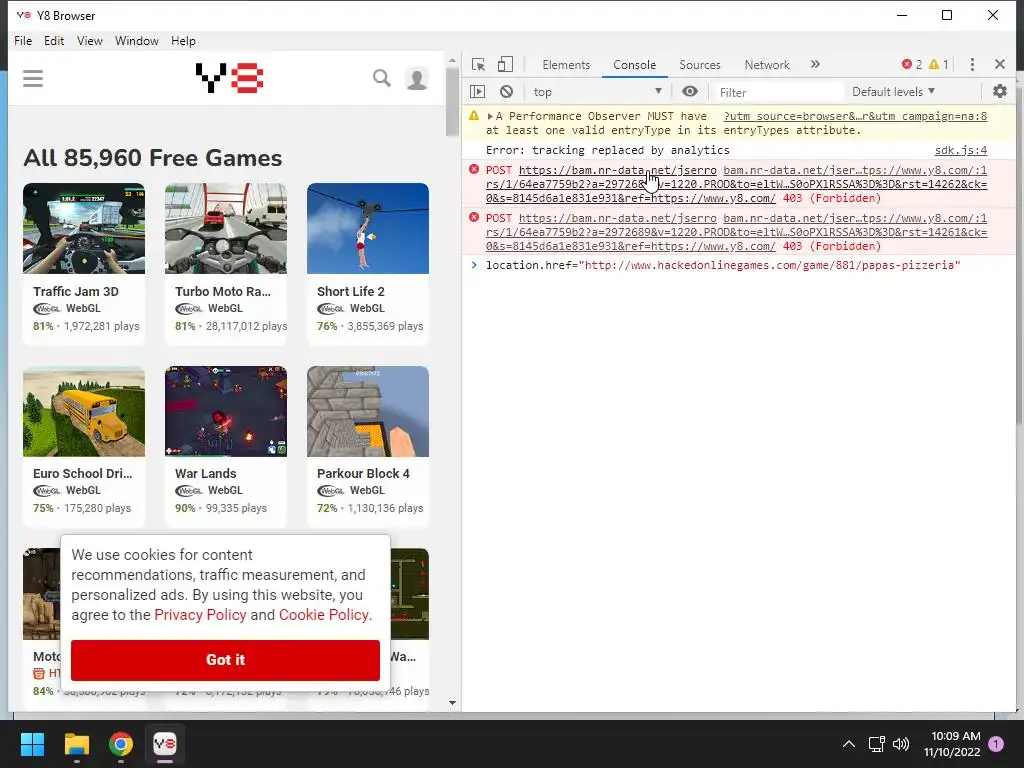This screenshot has height=768, width=1024.
Task: Open the first POST bam.nr-data.net URL
Action: coord(617,170)
